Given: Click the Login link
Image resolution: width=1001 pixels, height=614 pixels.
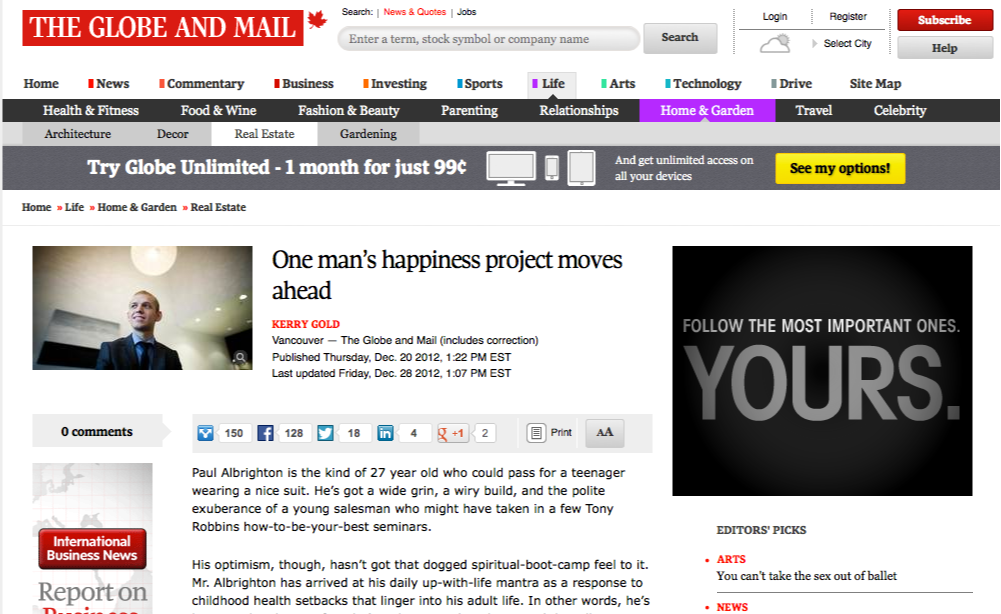Looking at the screenshot, I should [x=775, y=17].
